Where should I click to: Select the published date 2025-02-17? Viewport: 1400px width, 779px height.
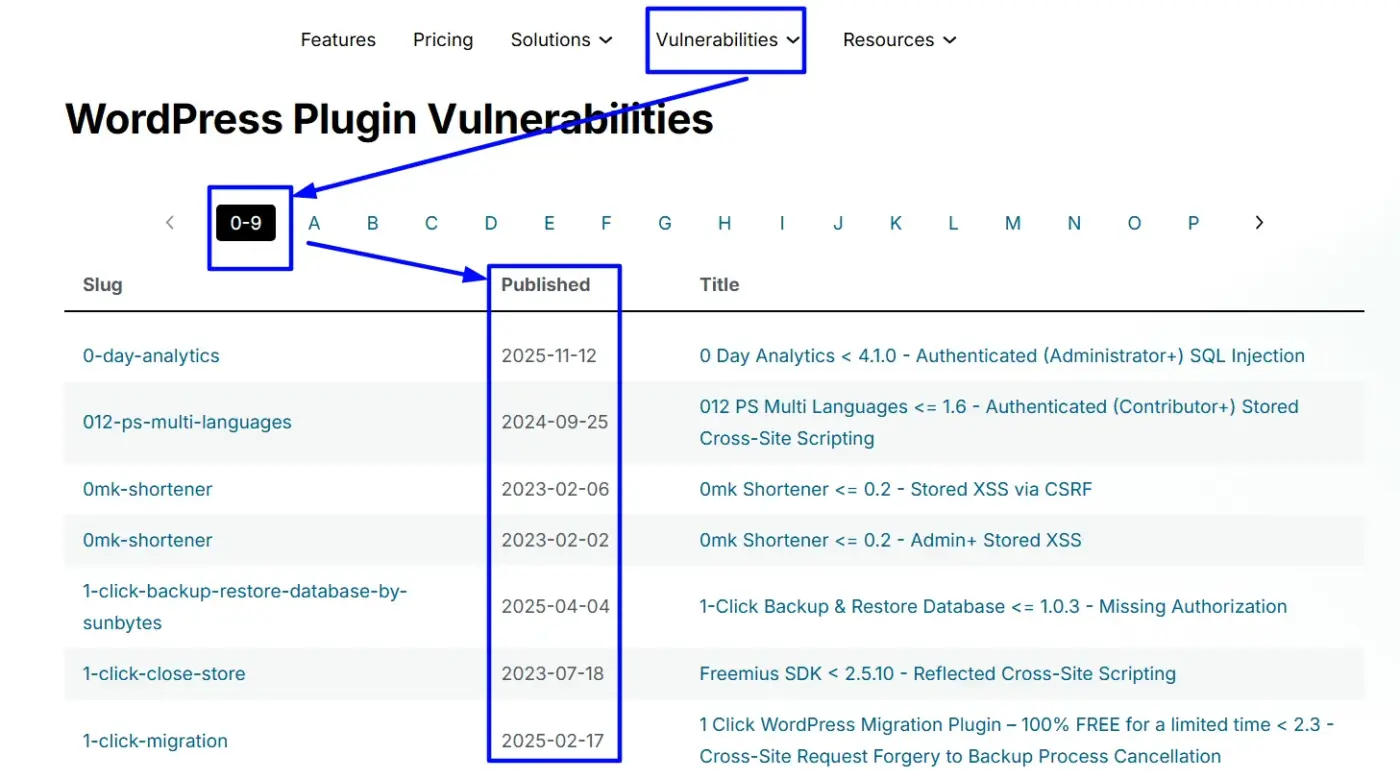(552, 741)
